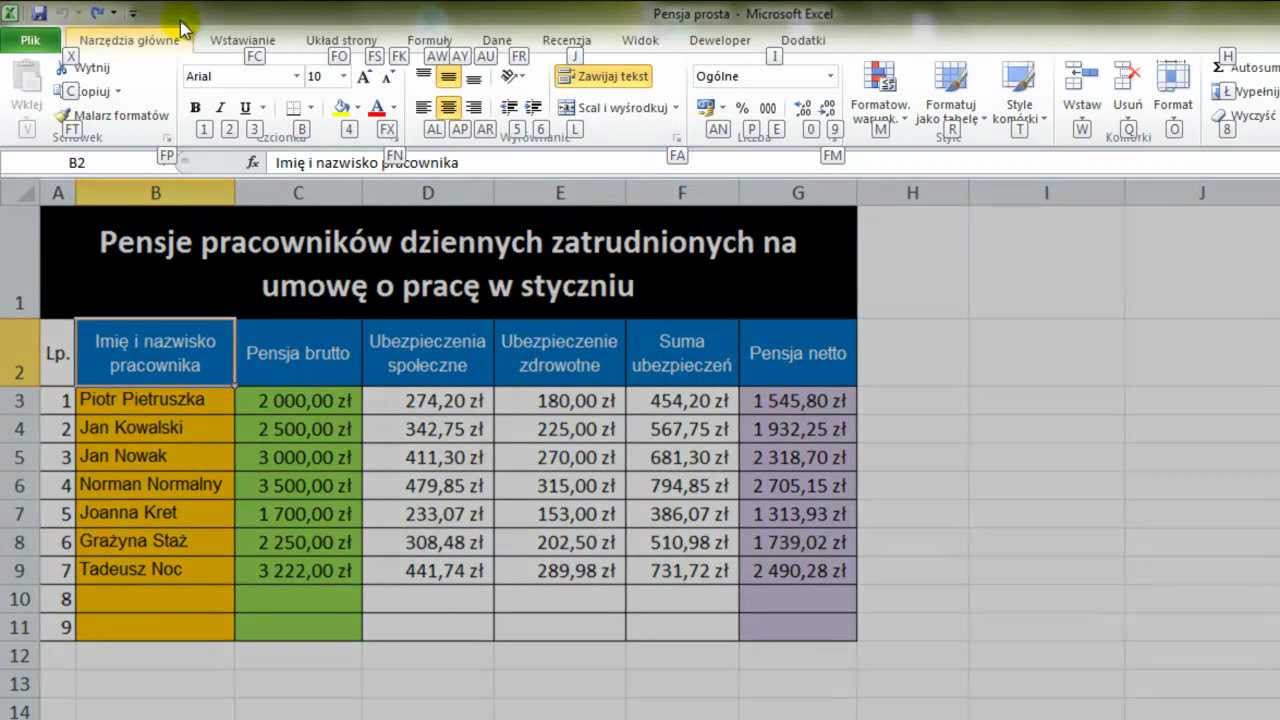1280x720 pixels.
Task: Switch to the Dane tab
Action: click(497, 41)
